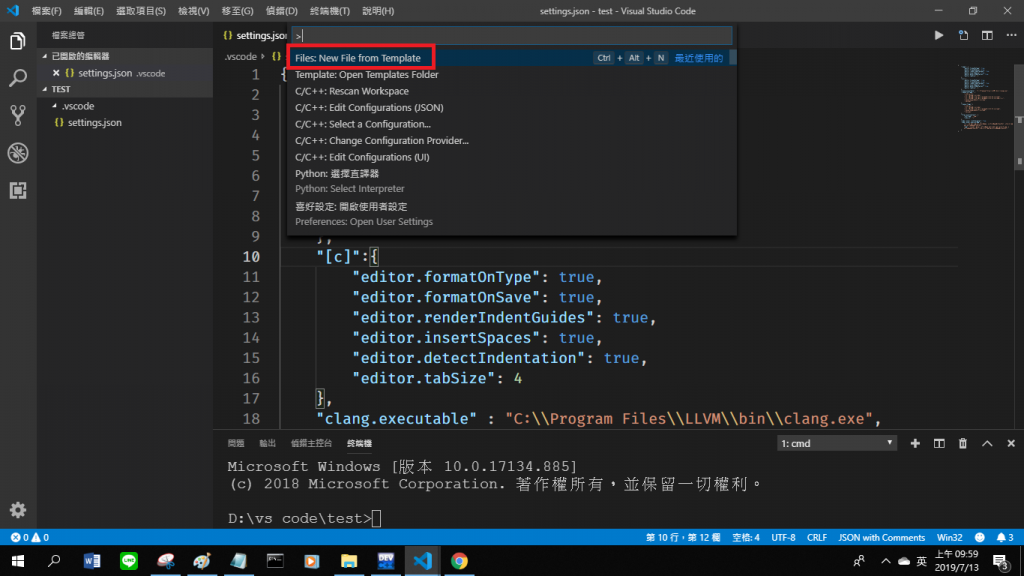1024x576 pixels.
Task: Open command prompt from the taskbar
Action: 275,561
